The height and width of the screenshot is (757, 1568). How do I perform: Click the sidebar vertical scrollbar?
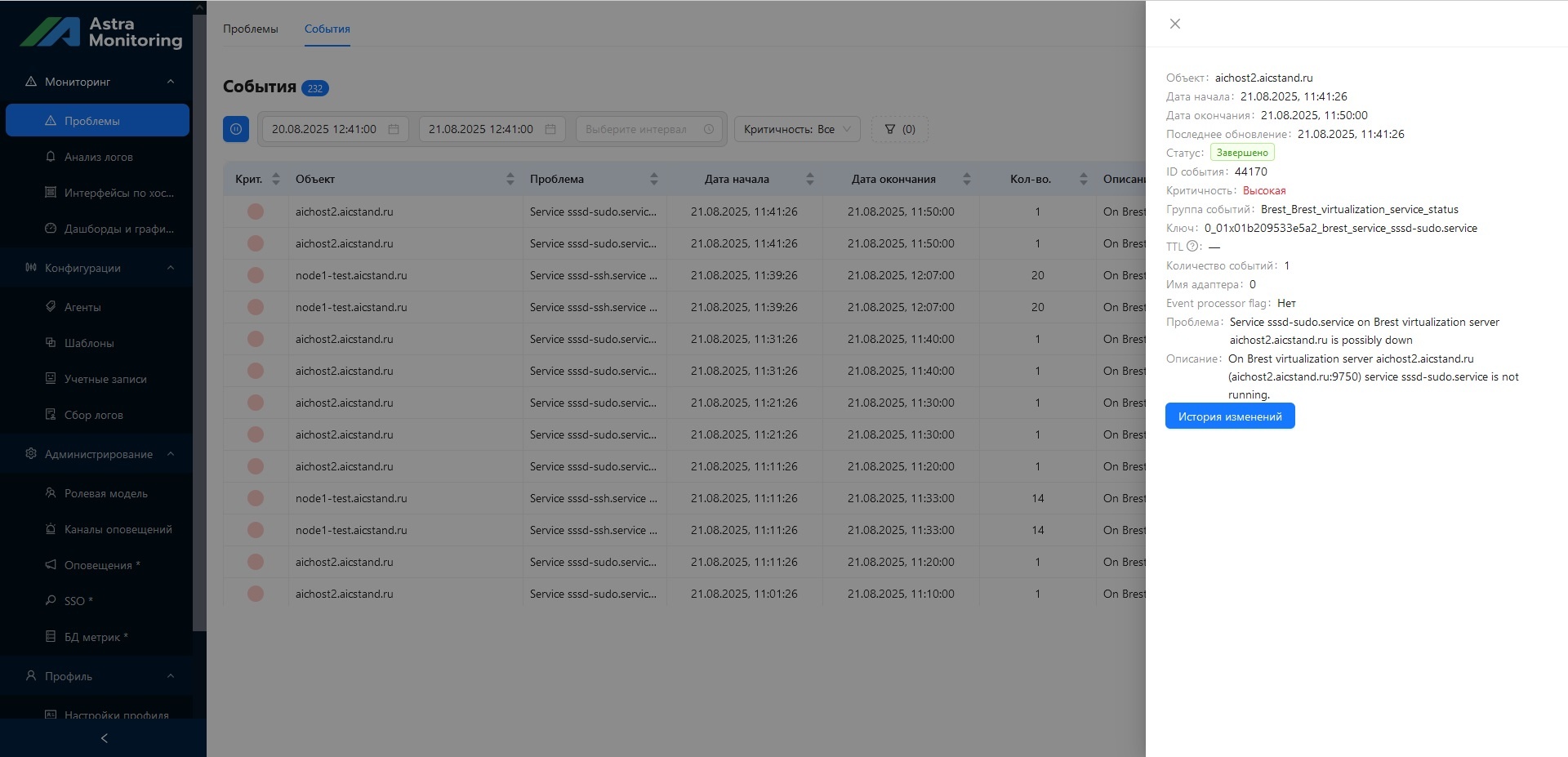[x=199, y=318]
